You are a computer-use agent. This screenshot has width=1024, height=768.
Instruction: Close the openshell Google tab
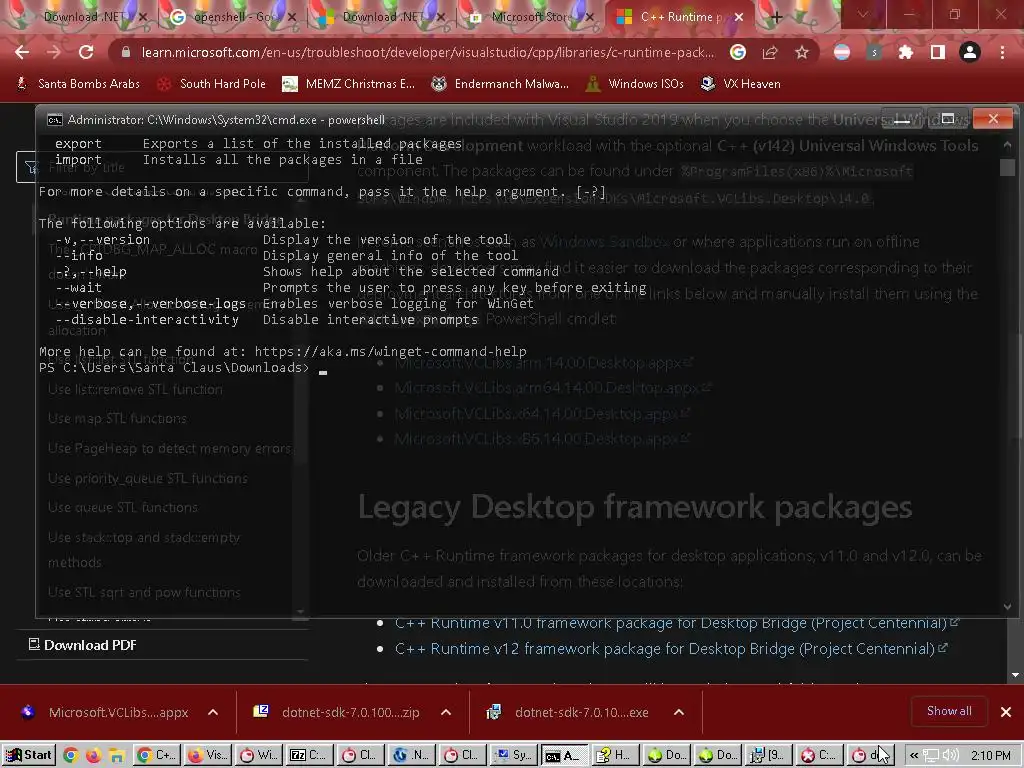point(292,17)
